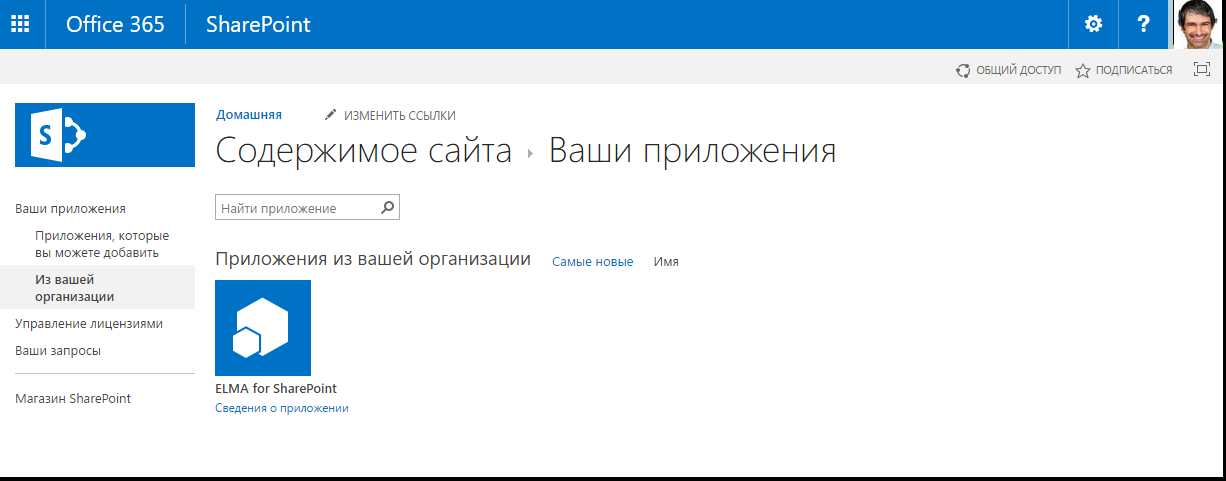Click the SharePoint site logo

click(105, 134)
